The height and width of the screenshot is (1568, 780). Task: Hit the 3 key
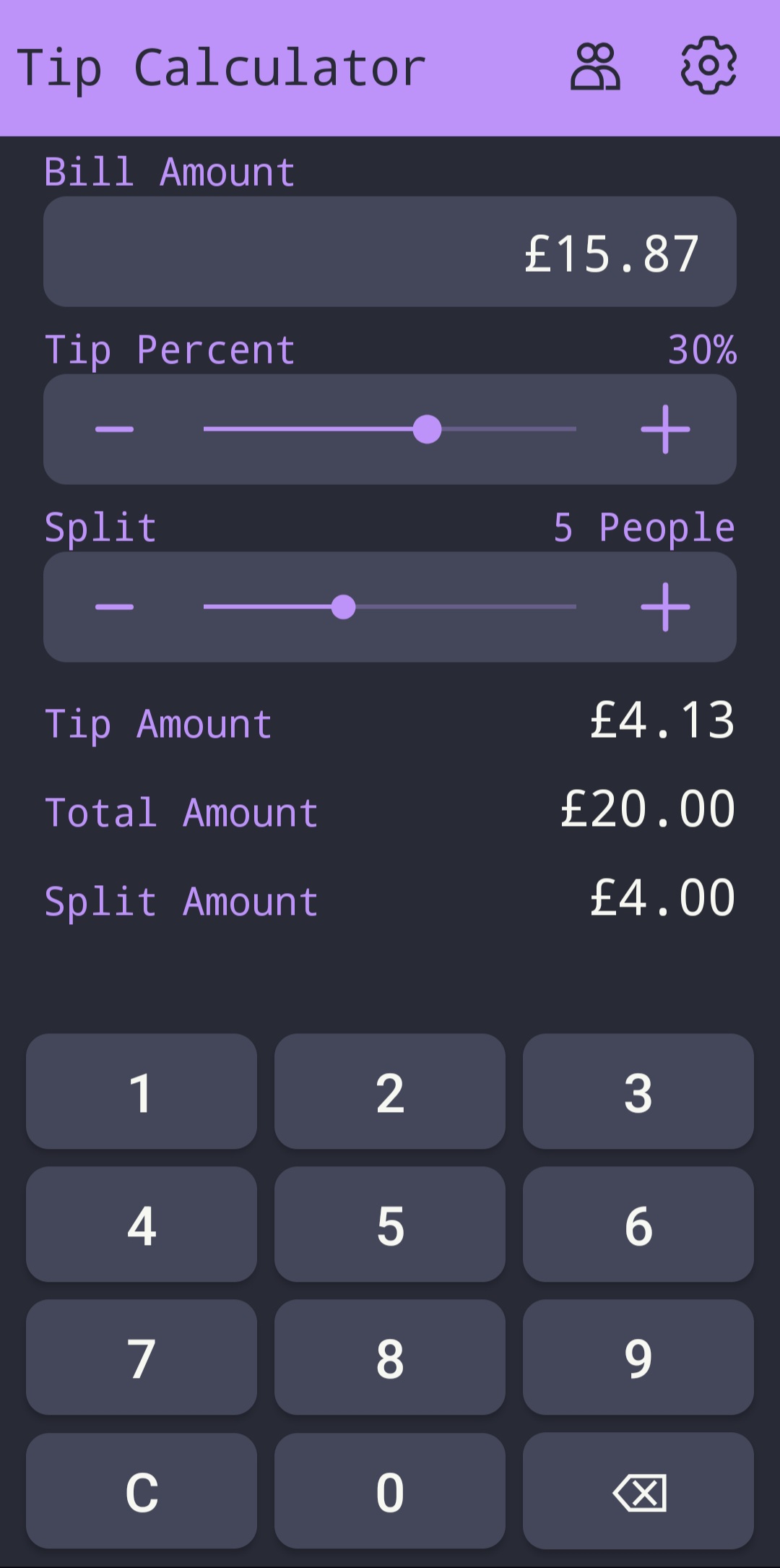pyautogui.click(x=638, y=1092)
